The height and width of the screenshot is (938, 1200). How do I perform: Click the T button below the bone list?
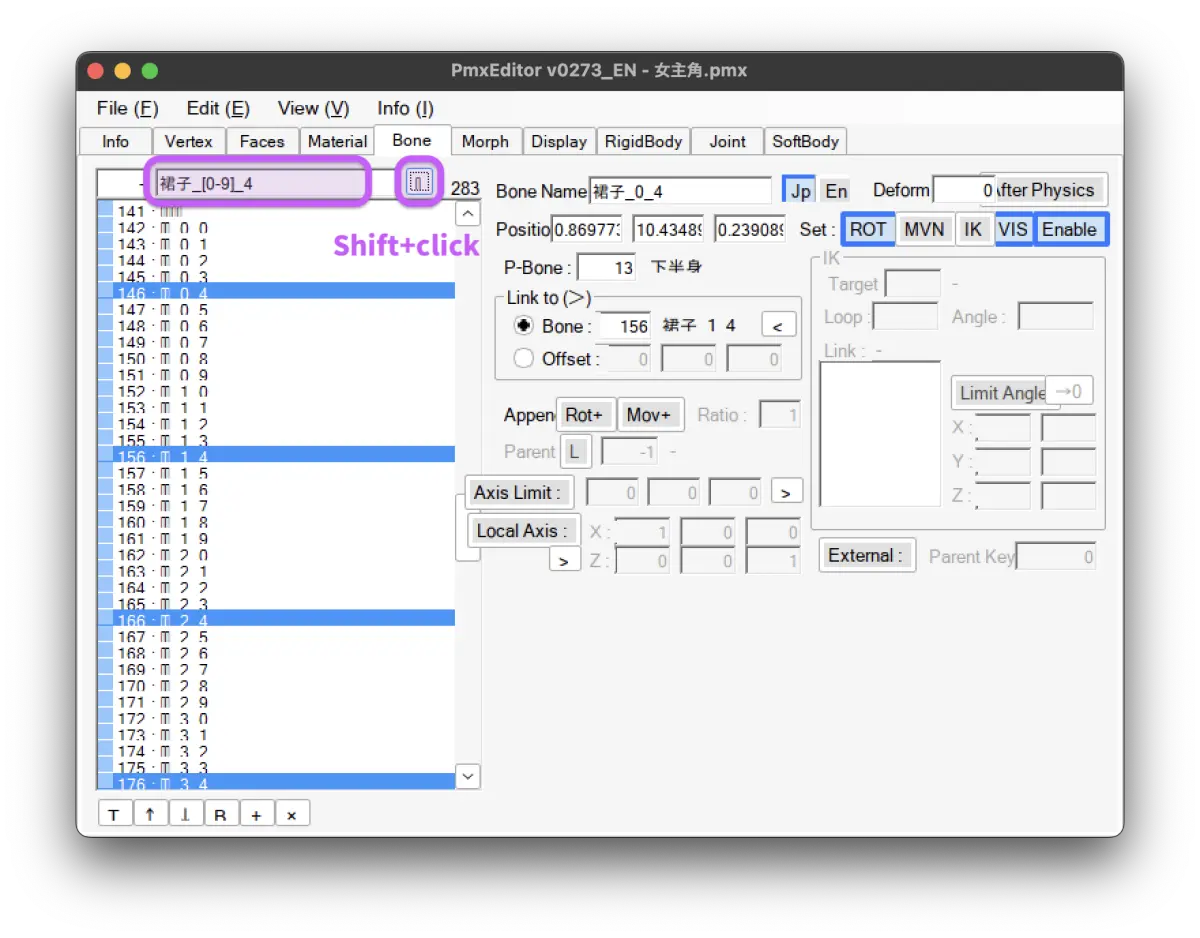114,815
